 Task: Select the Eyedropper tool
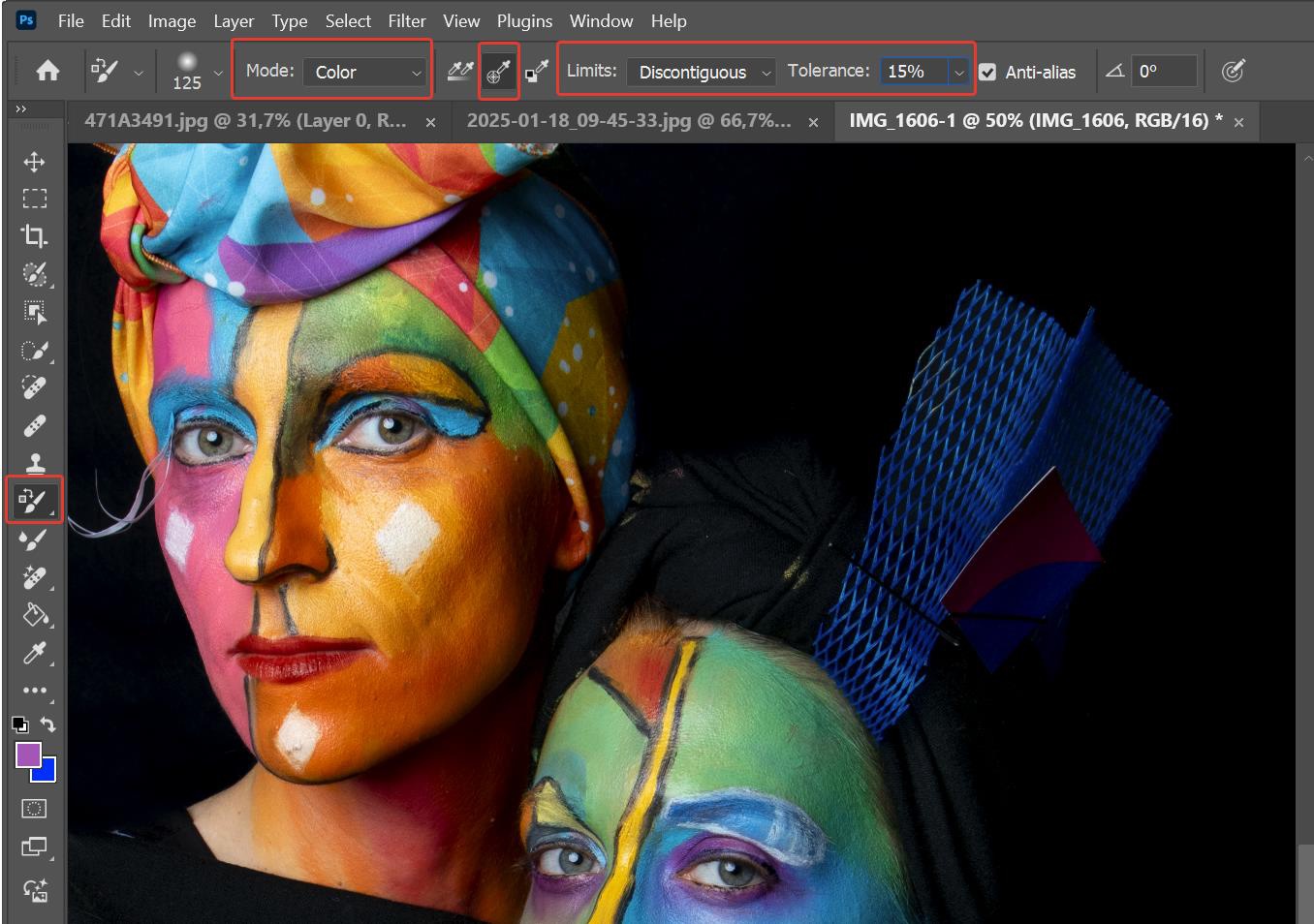[x=34, y=654]
